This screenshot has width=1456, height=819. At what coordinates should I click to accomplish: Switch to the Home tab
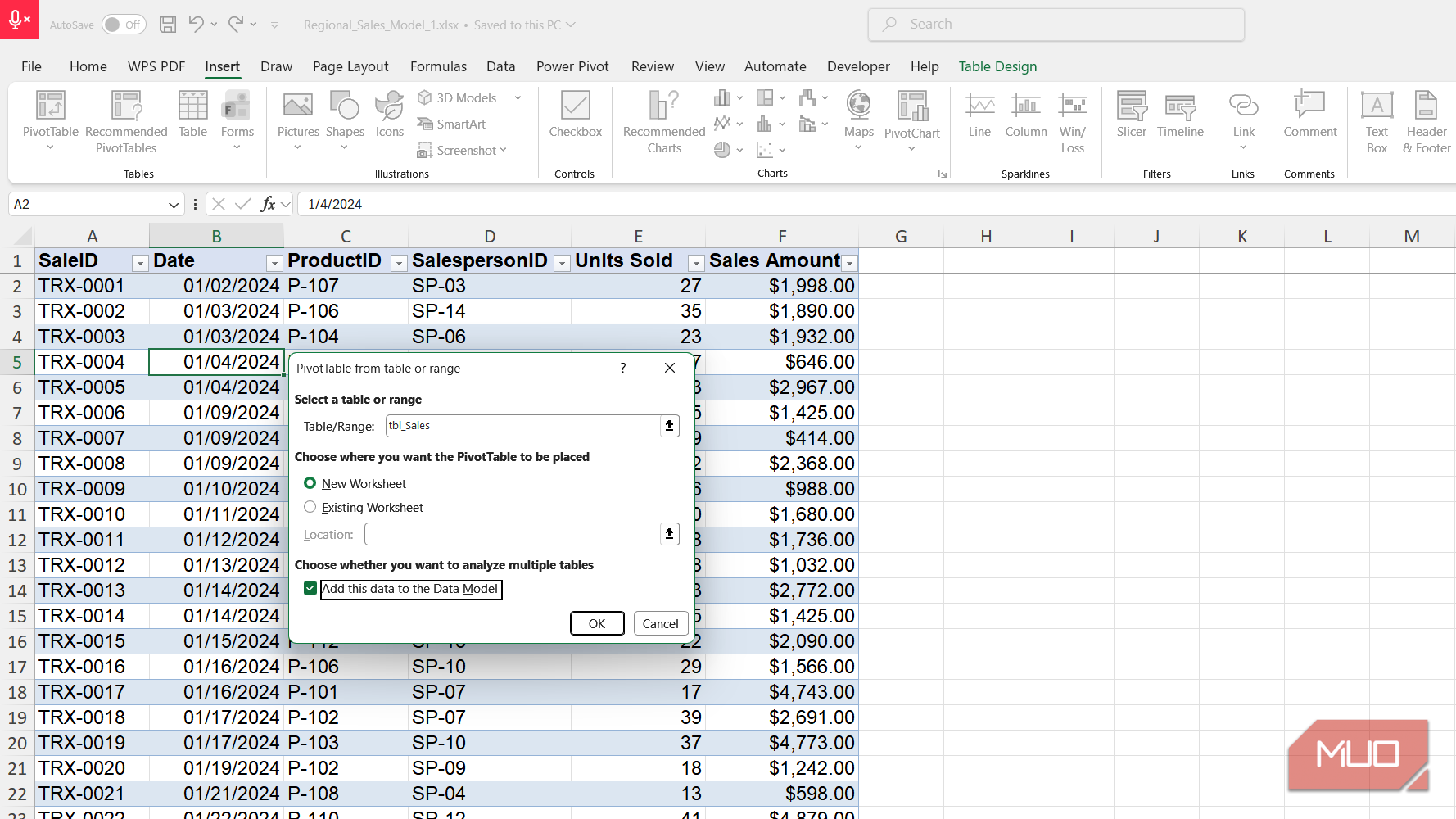coord(88,66)
